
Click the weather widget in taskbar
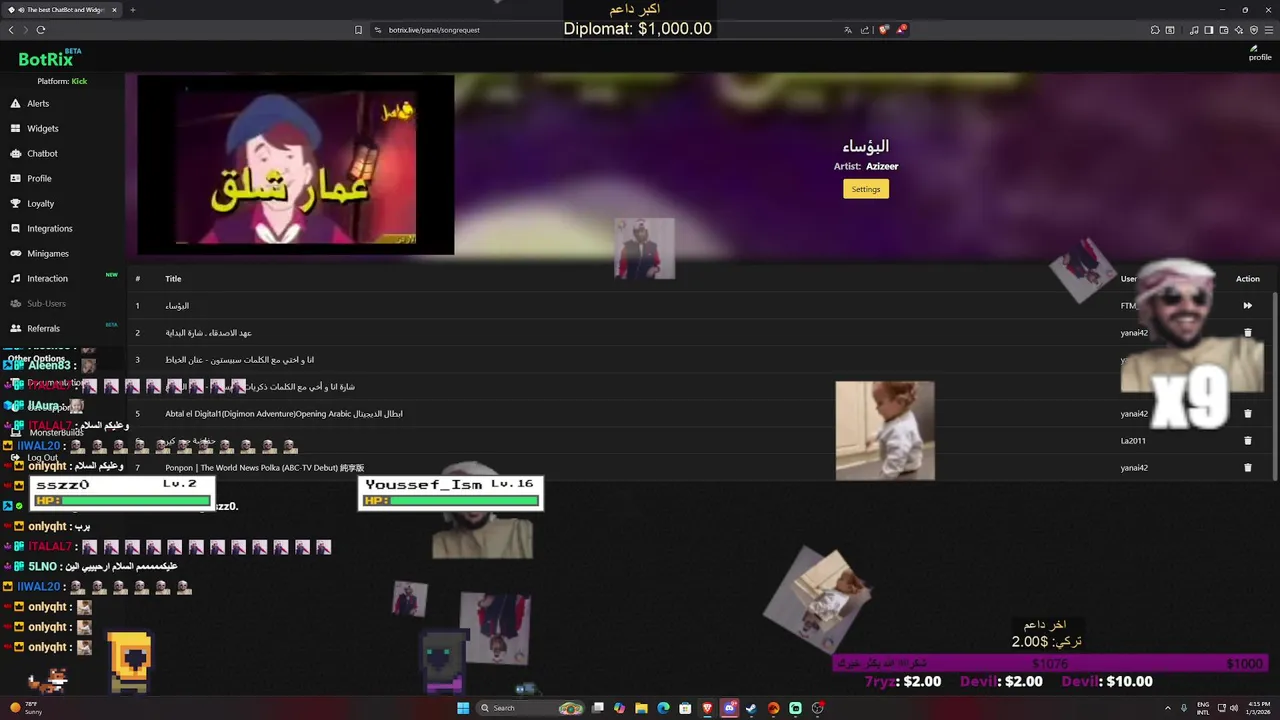pos(28,708)
